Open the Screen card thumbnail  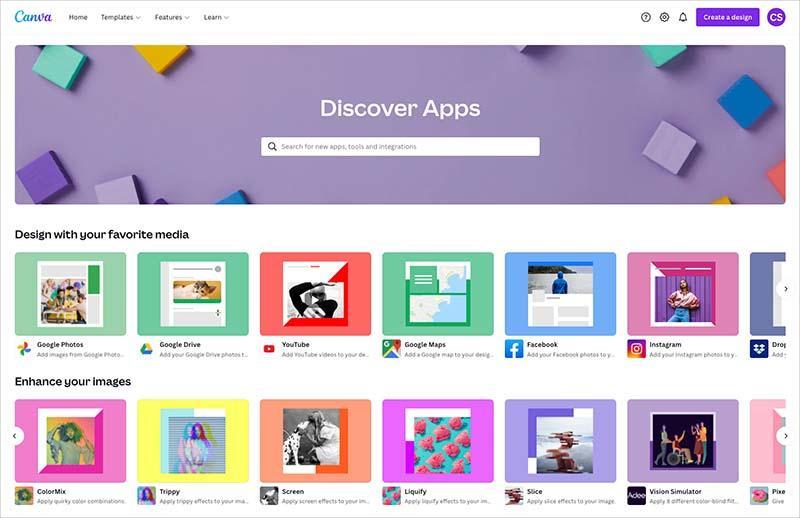(x=315, y=441)
